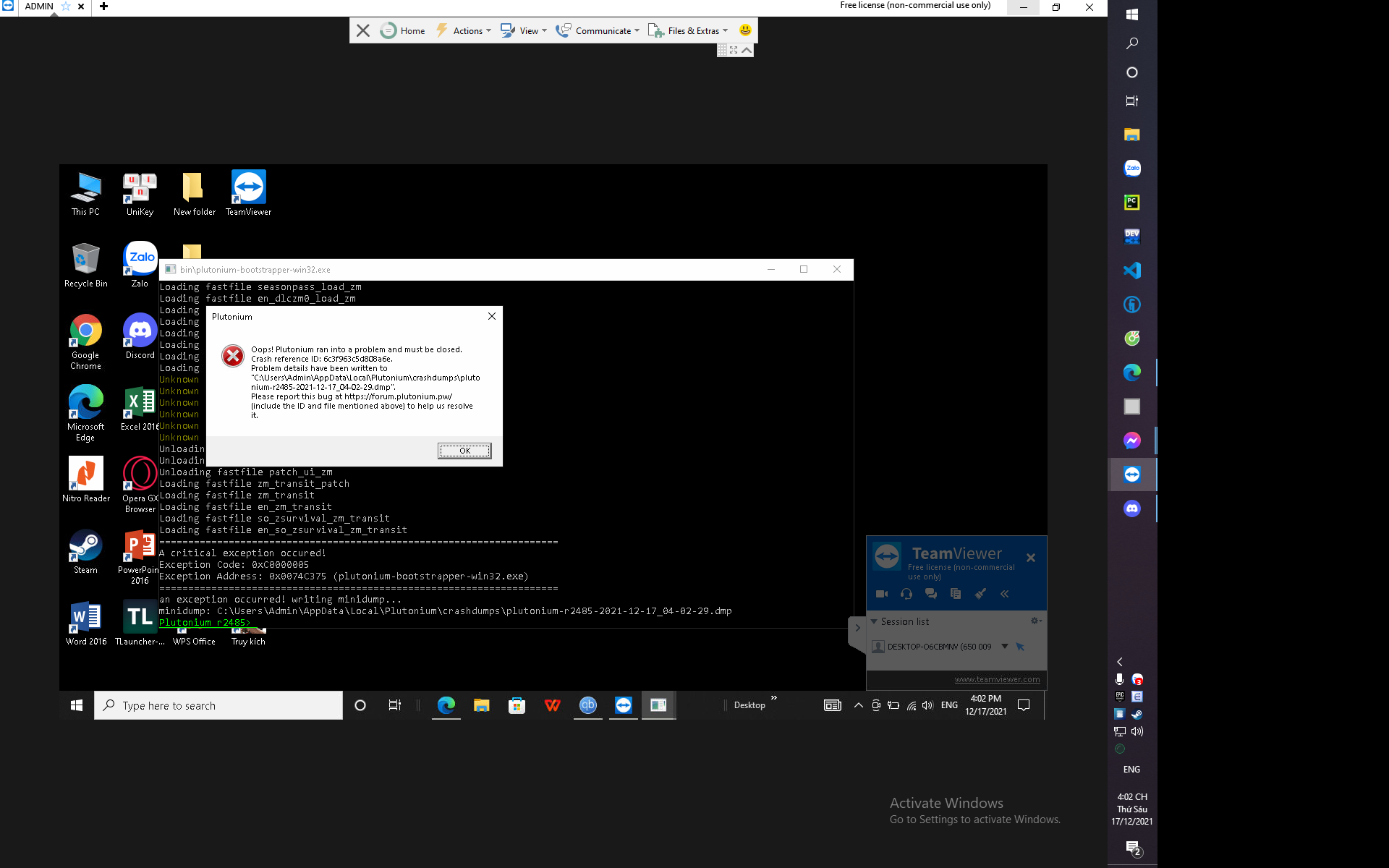The image size is (1389, 868).
Task: Click remote taskbar clock 4:02 PM
Action: (985, 705)
